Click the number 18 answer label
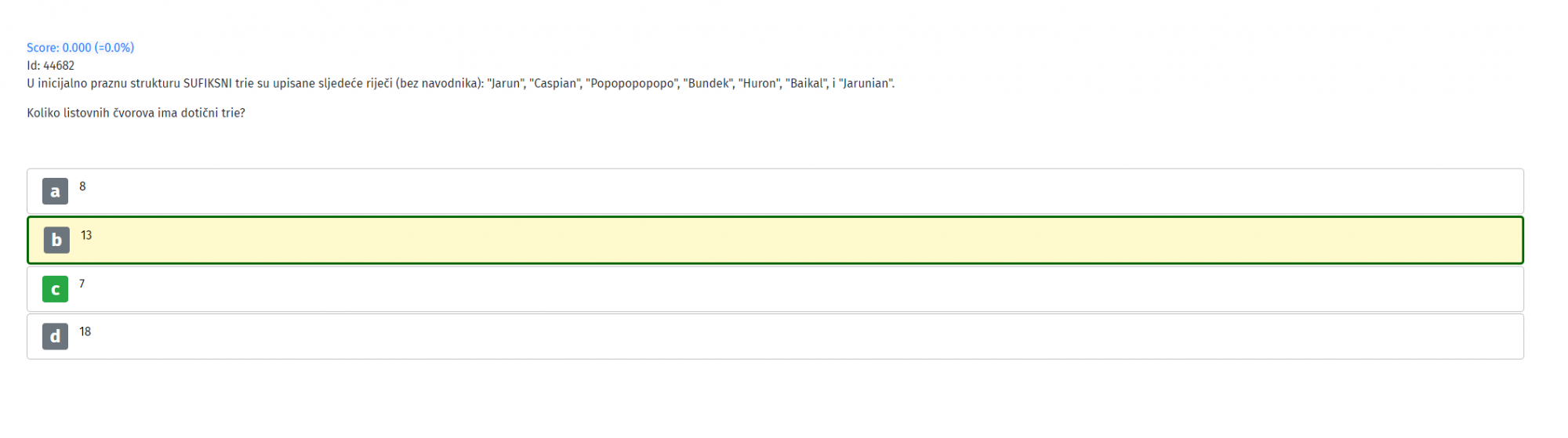The height and width of the screenshot is (438, 1568). coord(85,331)
